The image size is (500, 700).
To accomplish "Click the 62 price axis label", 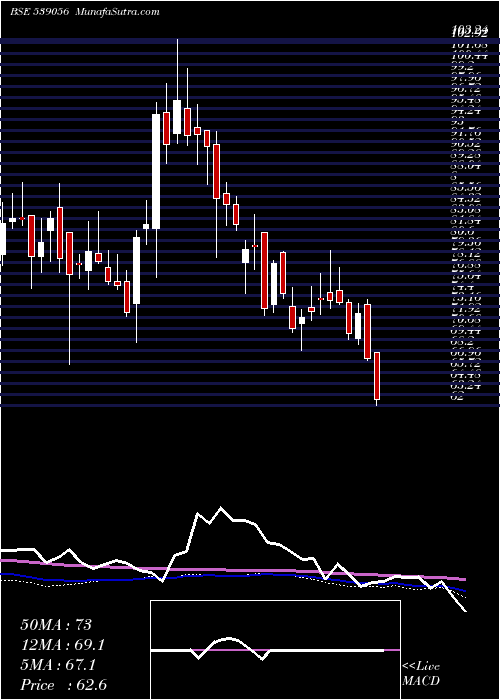I will [458, 397].
